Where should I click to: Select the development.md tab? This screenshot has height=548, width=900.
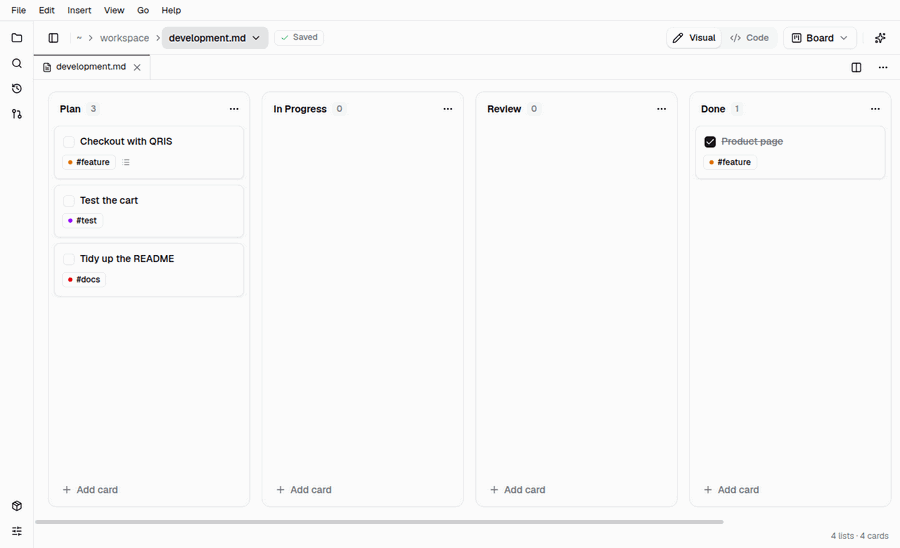[91, 67]
